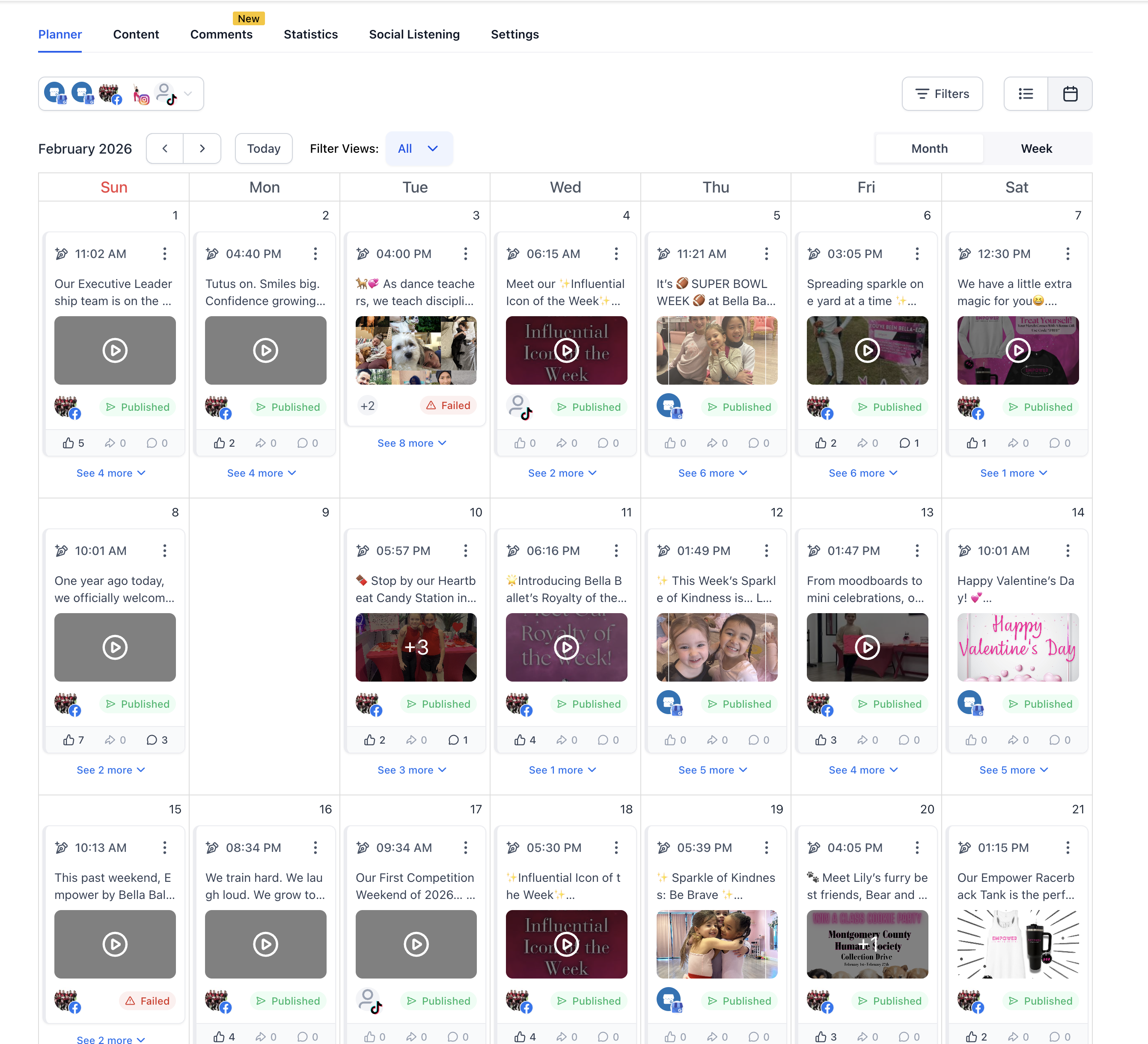
Task: Click Published status on 08:34 PM post
Action: click(288, 1001)
